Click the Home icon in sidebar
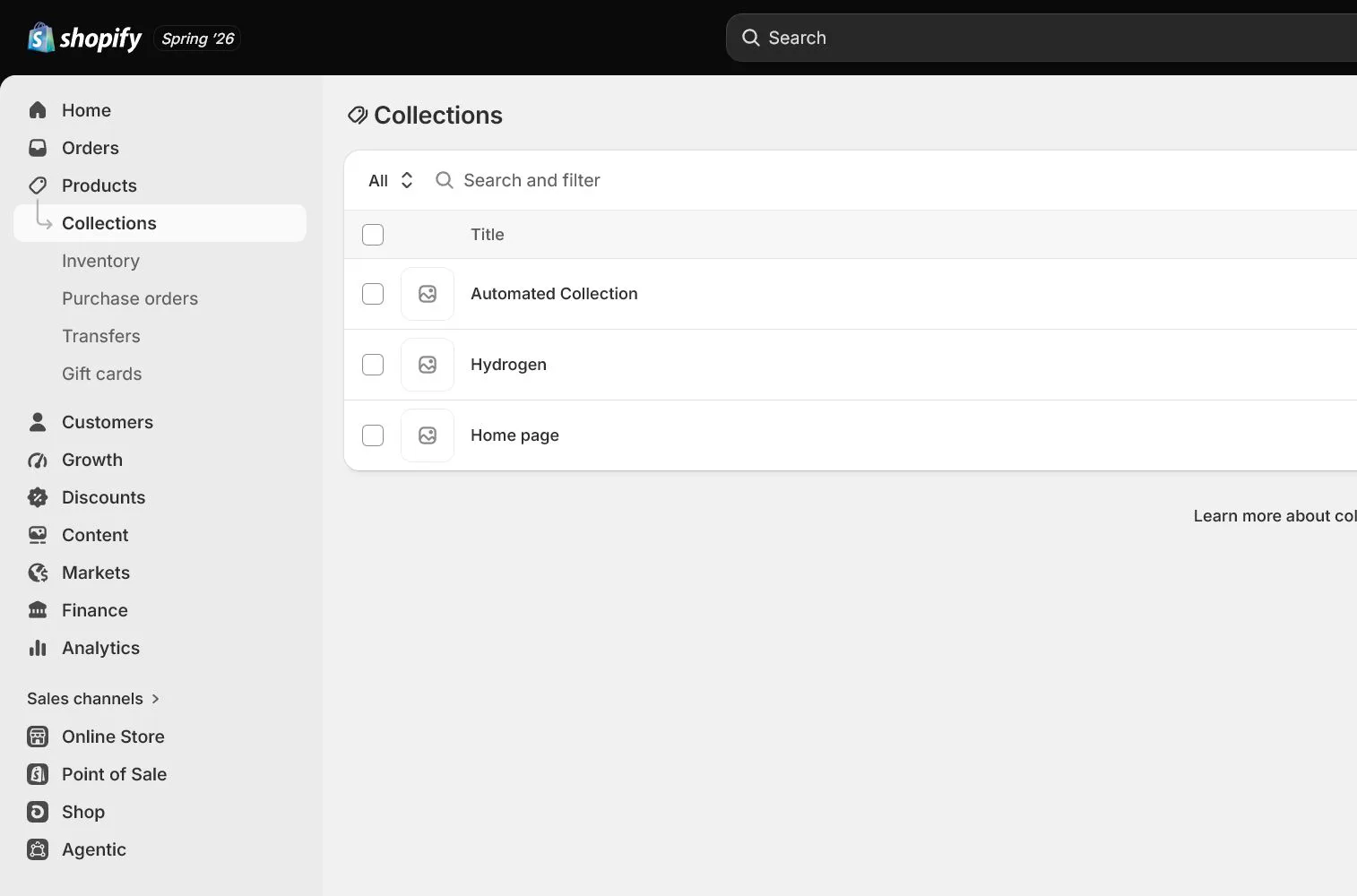The image size is (1357, 896). (38, 110)
